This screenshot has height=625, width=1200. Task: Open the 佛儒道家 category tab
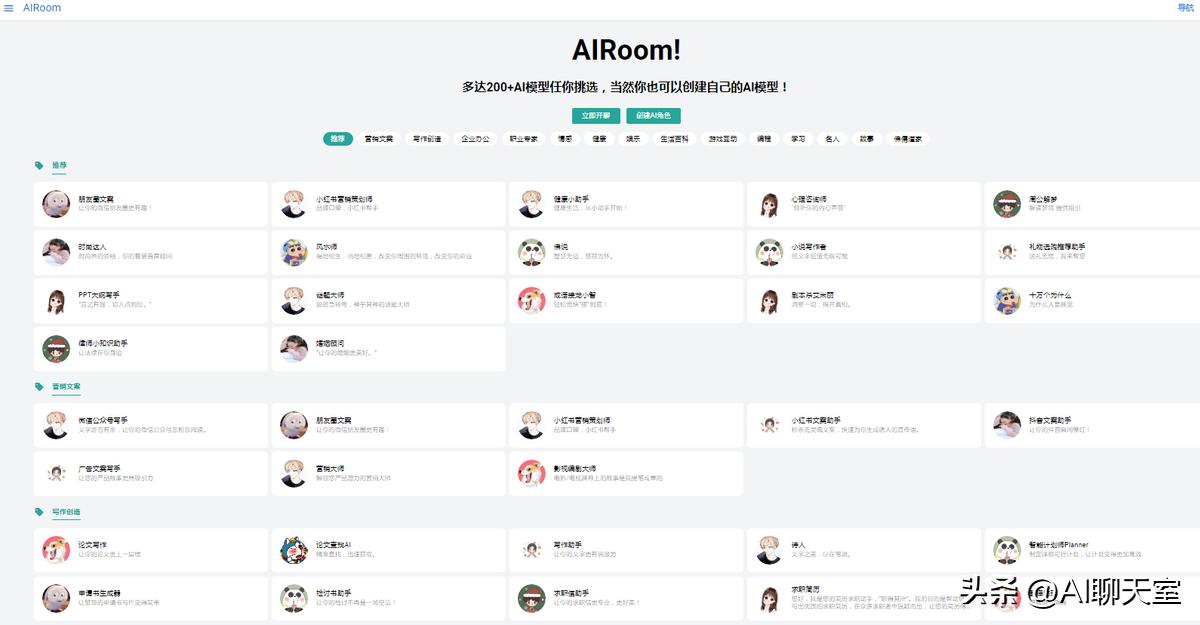[908, 139]
